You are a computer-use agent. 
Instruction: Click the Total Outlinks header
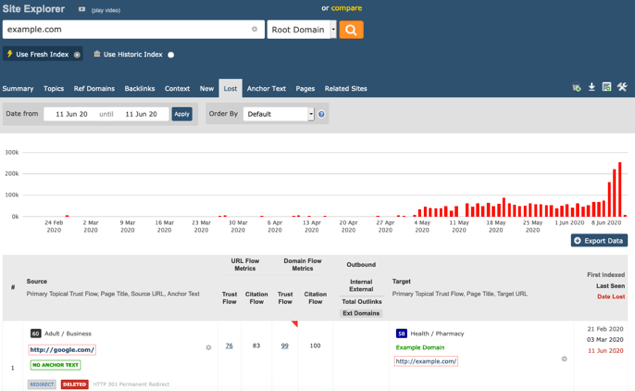[x=362, y=301]
